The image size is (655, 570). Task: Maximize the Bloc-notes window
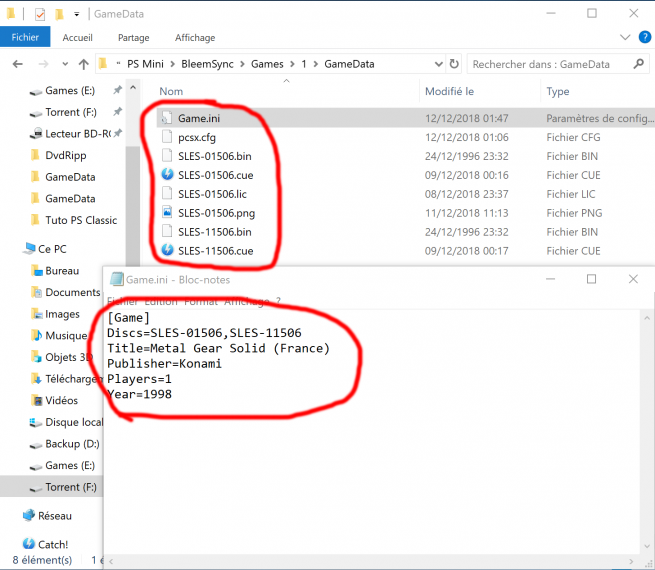click(591, 279)
